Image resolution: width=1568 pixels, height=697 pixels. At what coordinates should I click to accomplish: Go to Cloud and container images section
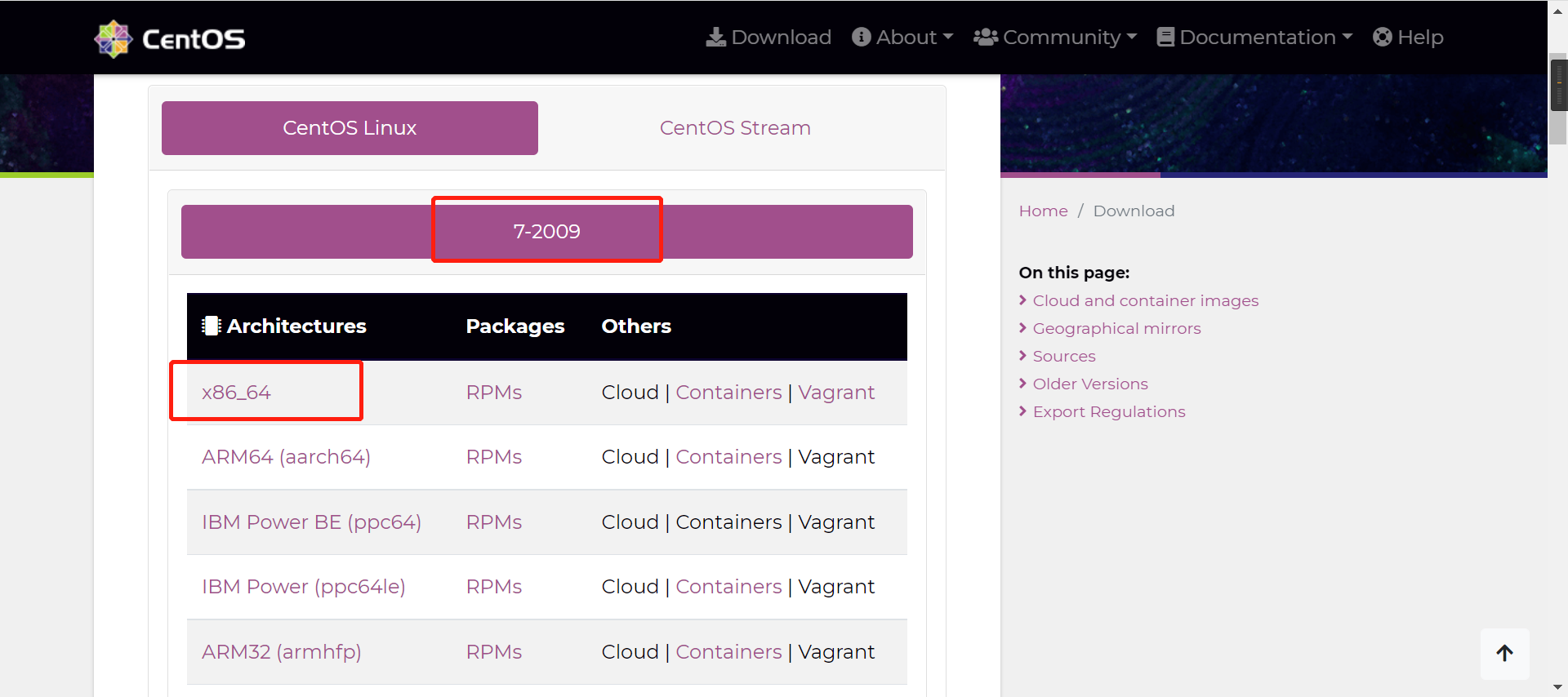tap(1145, 300)
